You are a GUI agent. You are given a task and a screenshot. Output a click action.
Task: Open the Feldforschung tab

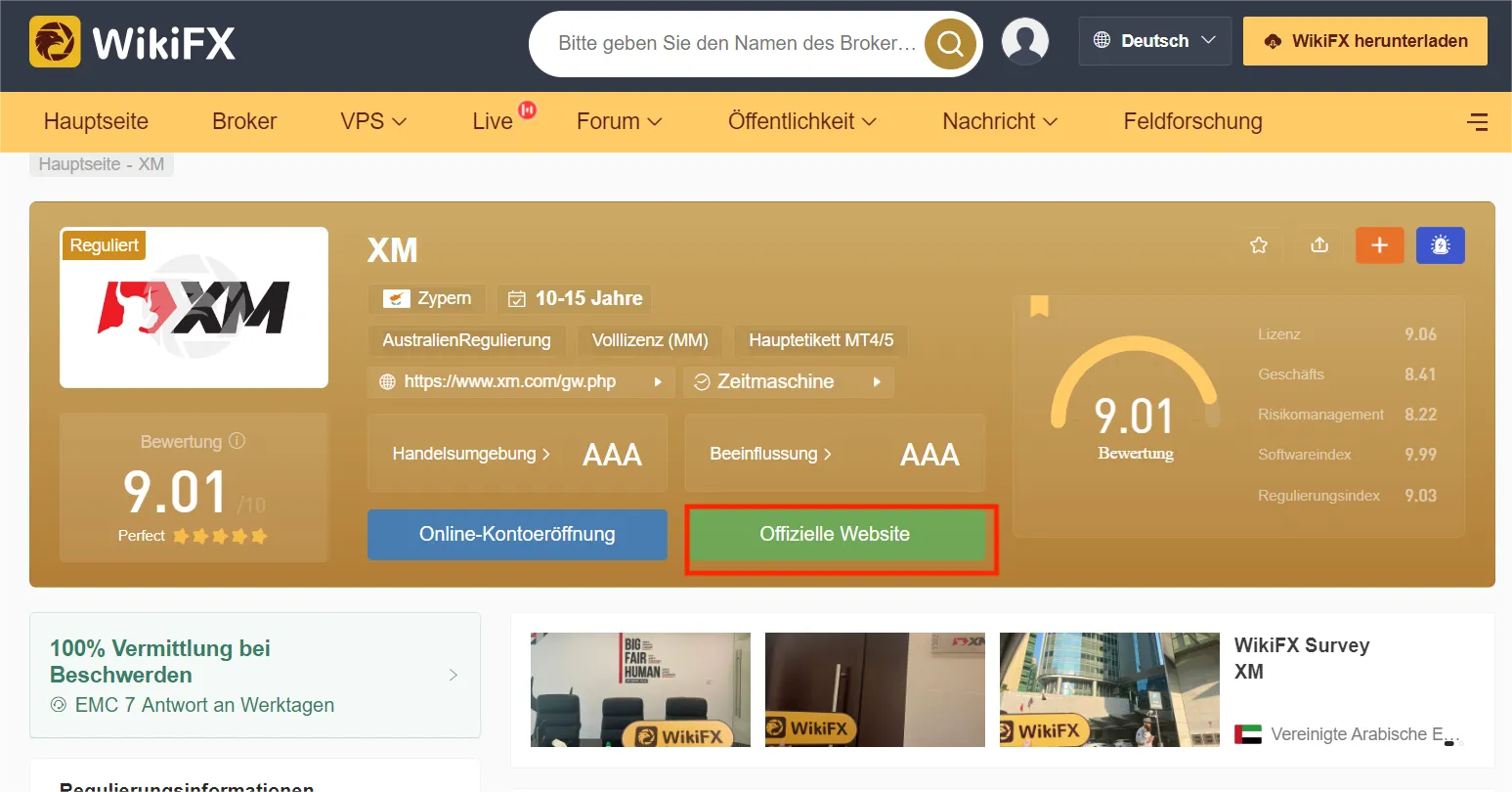1192,121
